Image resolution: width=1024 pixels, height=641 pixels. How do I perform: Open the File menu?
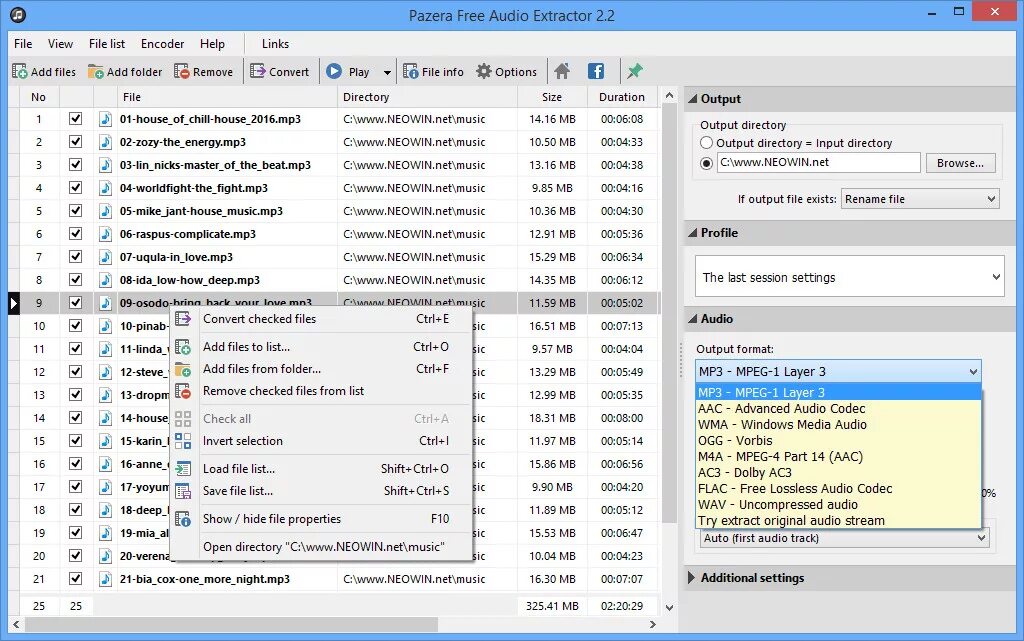point(23,44)
